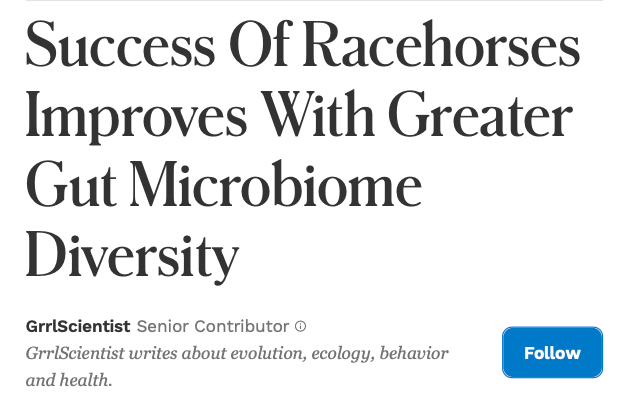Click the word Contributor in the byline
This screenshot has height=402, width=626.
[x=236, y=327]
